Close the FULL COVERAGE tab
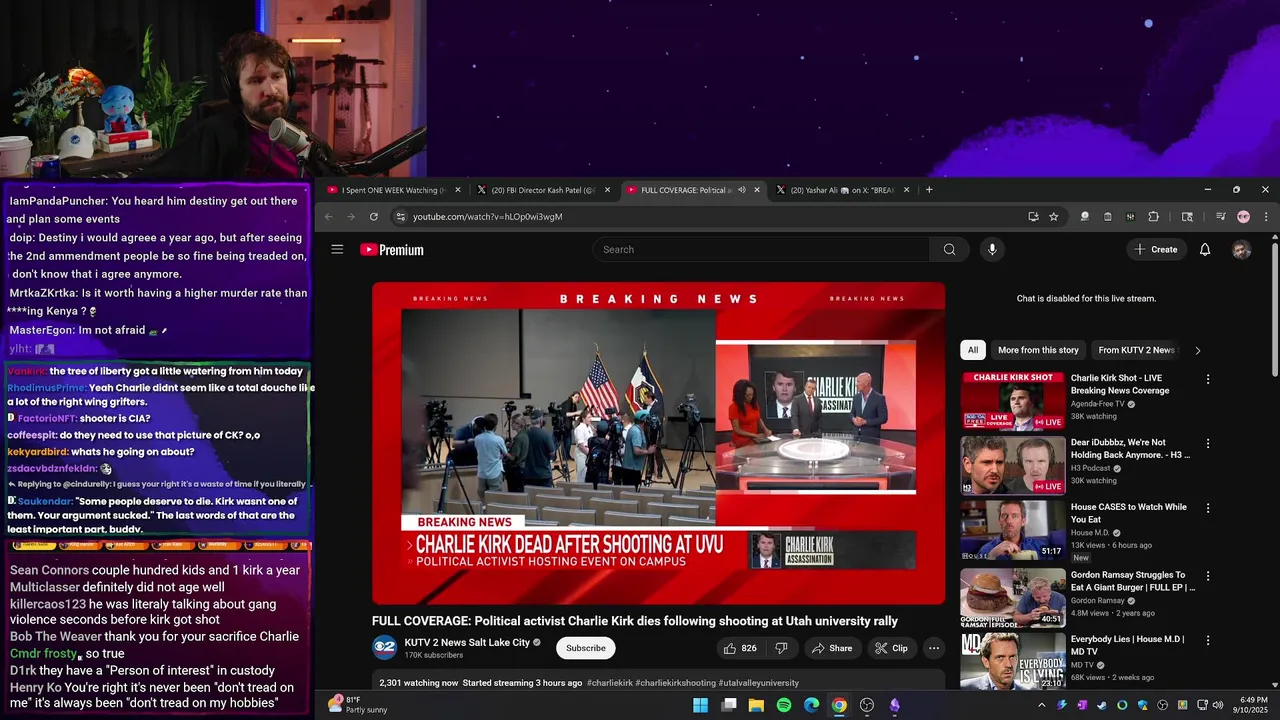Screen dimensions: 1280x720 click(x=757, y=190)
